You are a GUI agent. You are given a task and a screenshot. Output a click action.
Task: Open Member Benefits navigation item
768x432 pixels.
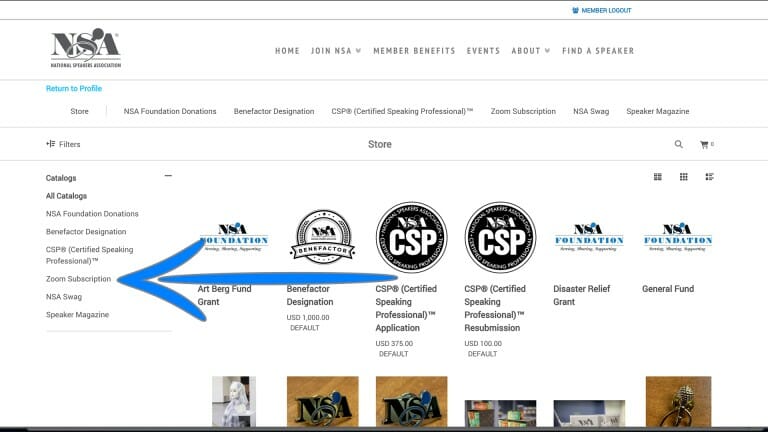point(414,51)
